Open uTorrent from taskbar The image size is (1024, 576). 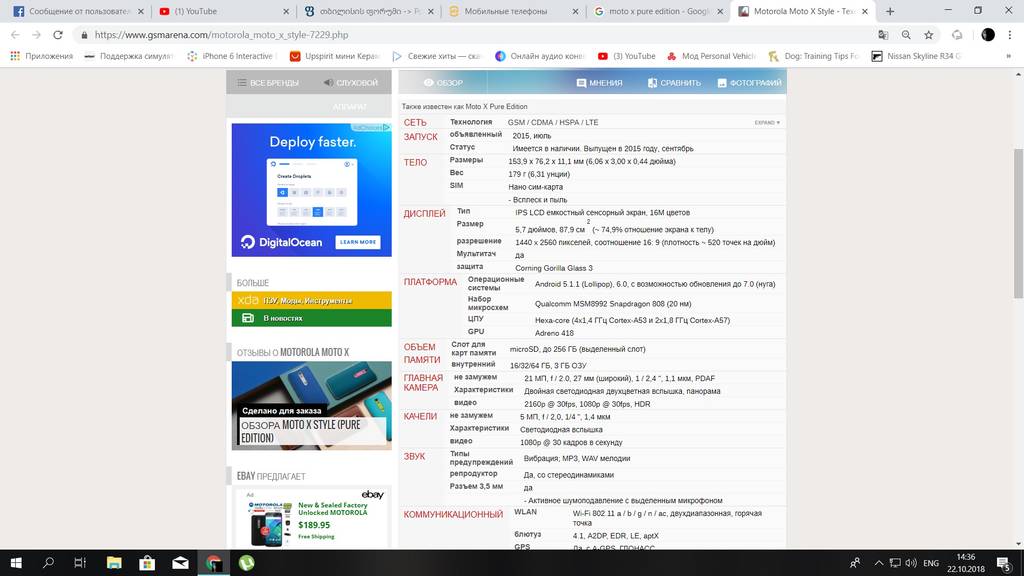tap(246, 563)
